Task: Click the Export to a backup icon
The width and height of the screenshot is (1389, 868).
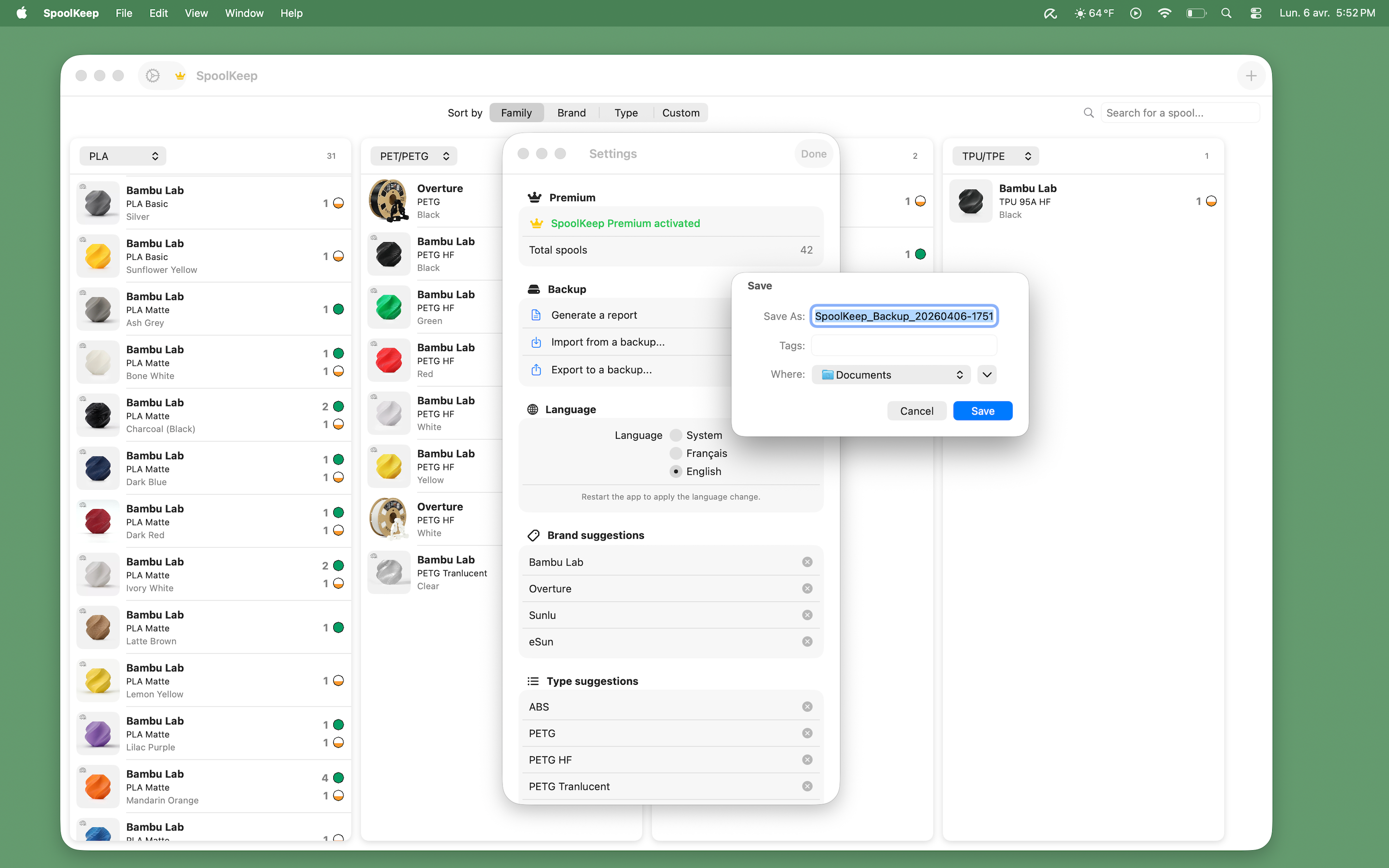Action: [536, 370]
